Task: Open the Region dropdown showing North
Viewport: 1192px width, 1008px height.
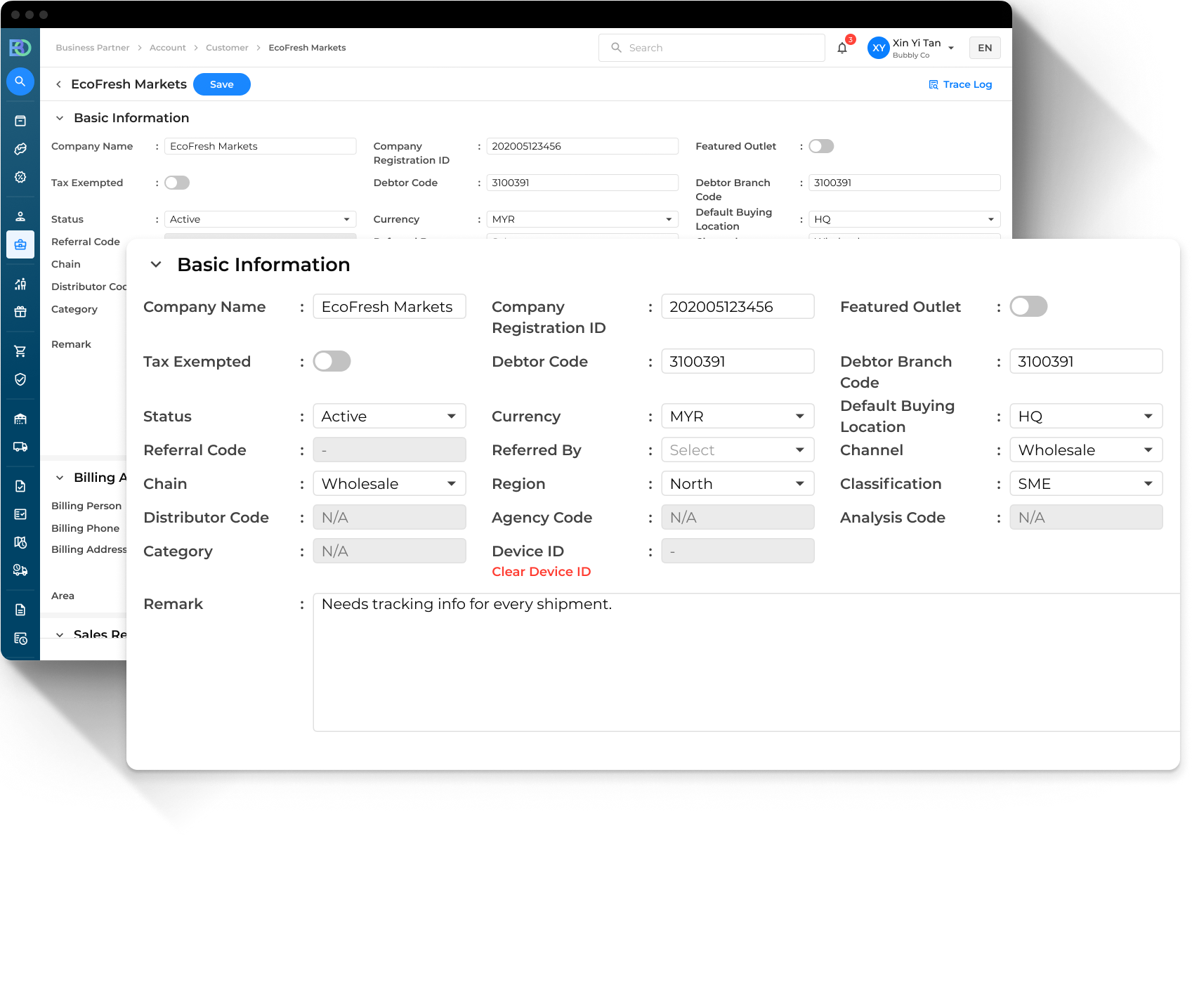Action: (738, 484)
